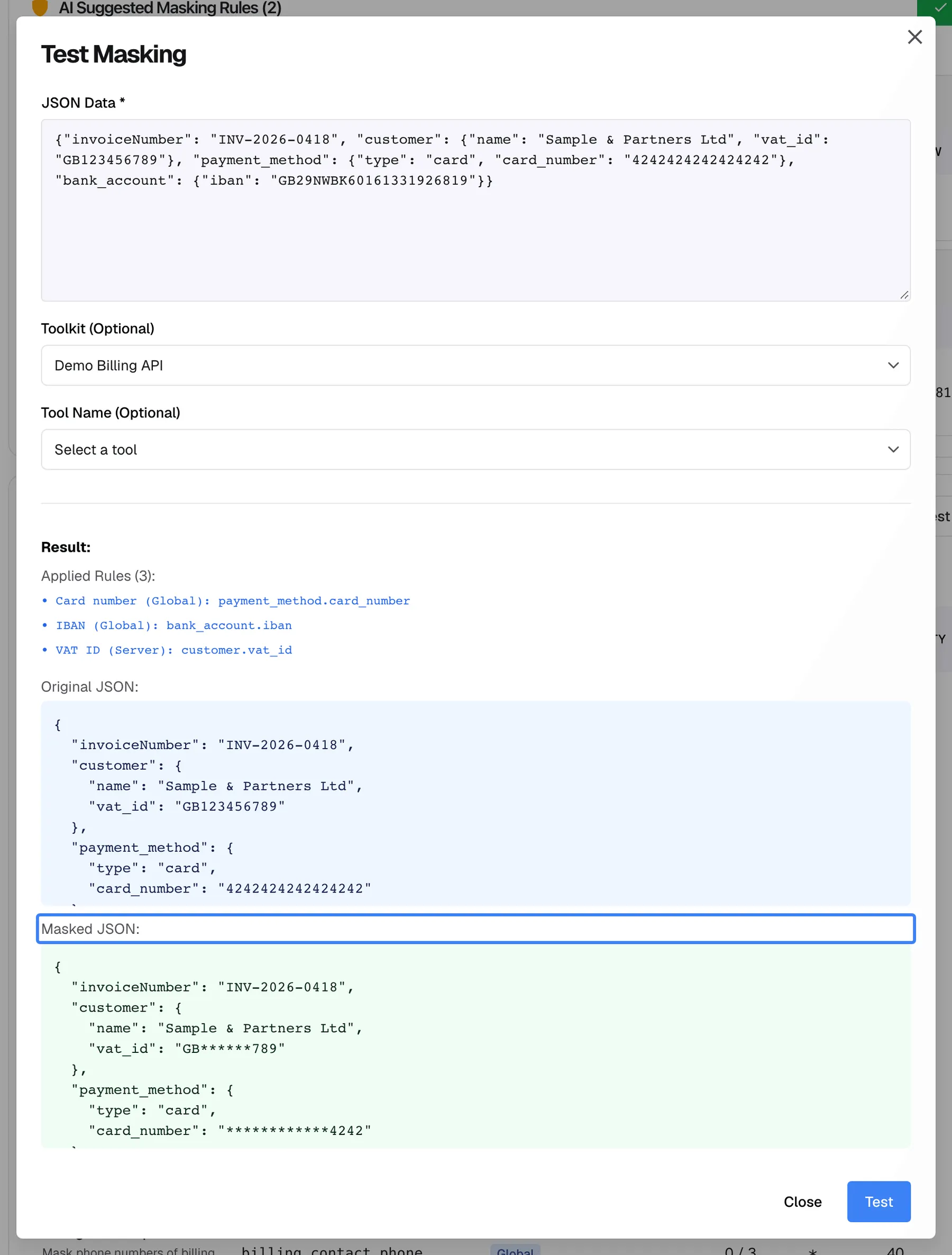Click the original invoiceNumber line in Original JSON
The height and width of the screenshot is (1255, 952).
point(213,745)
